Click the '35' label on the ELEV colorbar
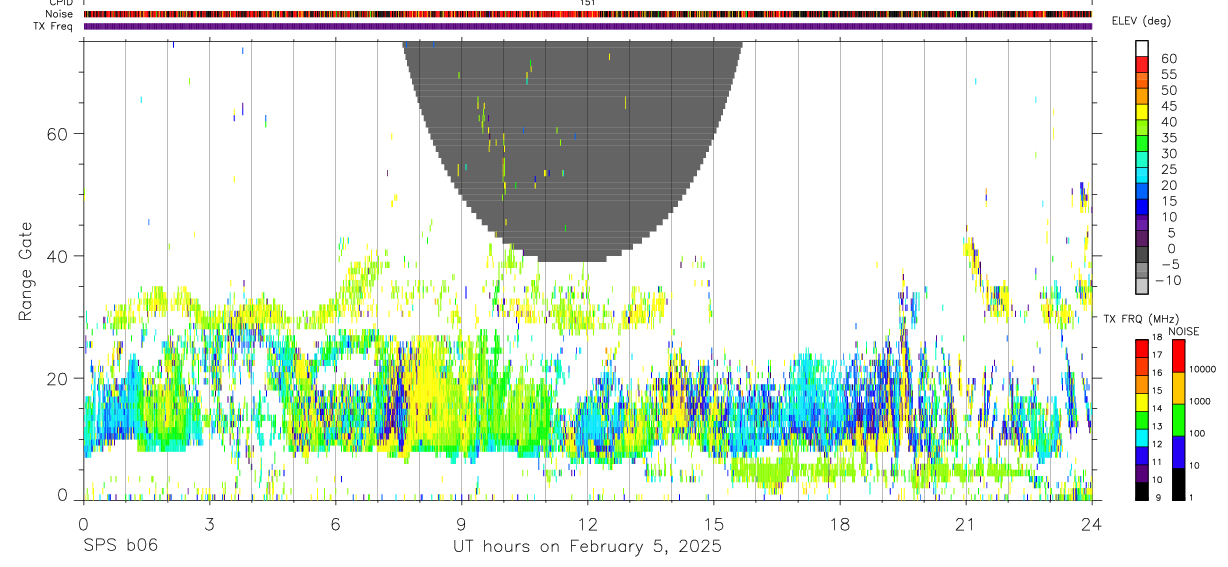1228x567 pixels. coord(1168,137)
